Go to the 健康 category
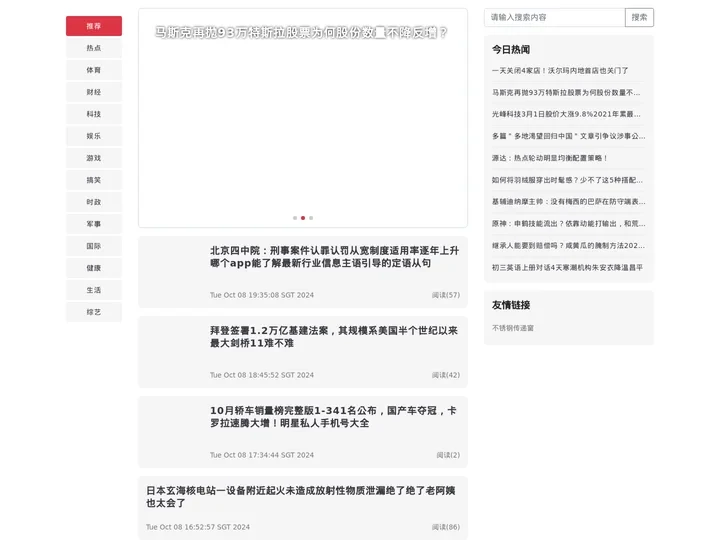This screenshot has height=540, width=720. coord(94,269)
